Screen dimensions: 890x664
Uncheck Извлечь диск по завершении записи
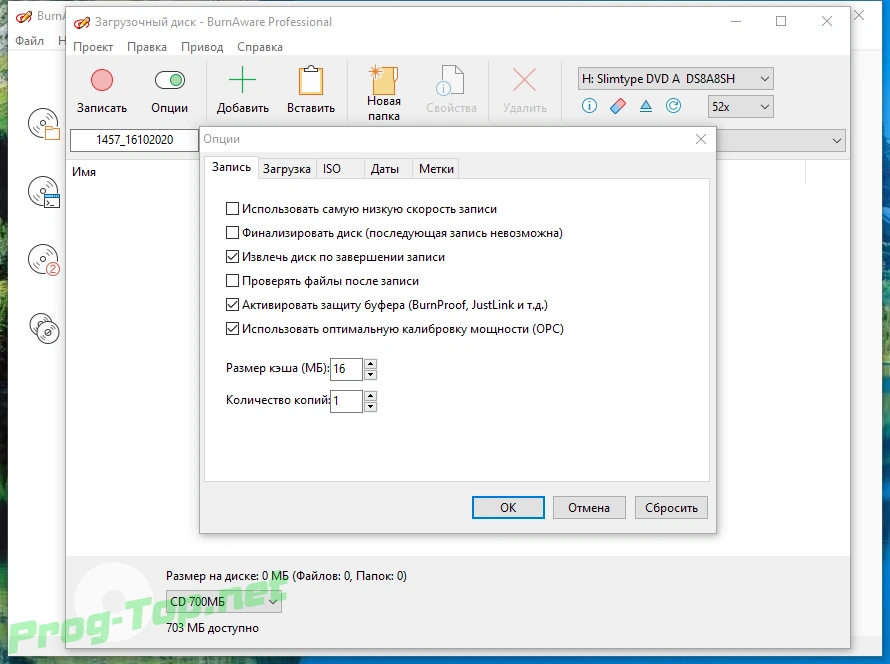pos(232,257)
